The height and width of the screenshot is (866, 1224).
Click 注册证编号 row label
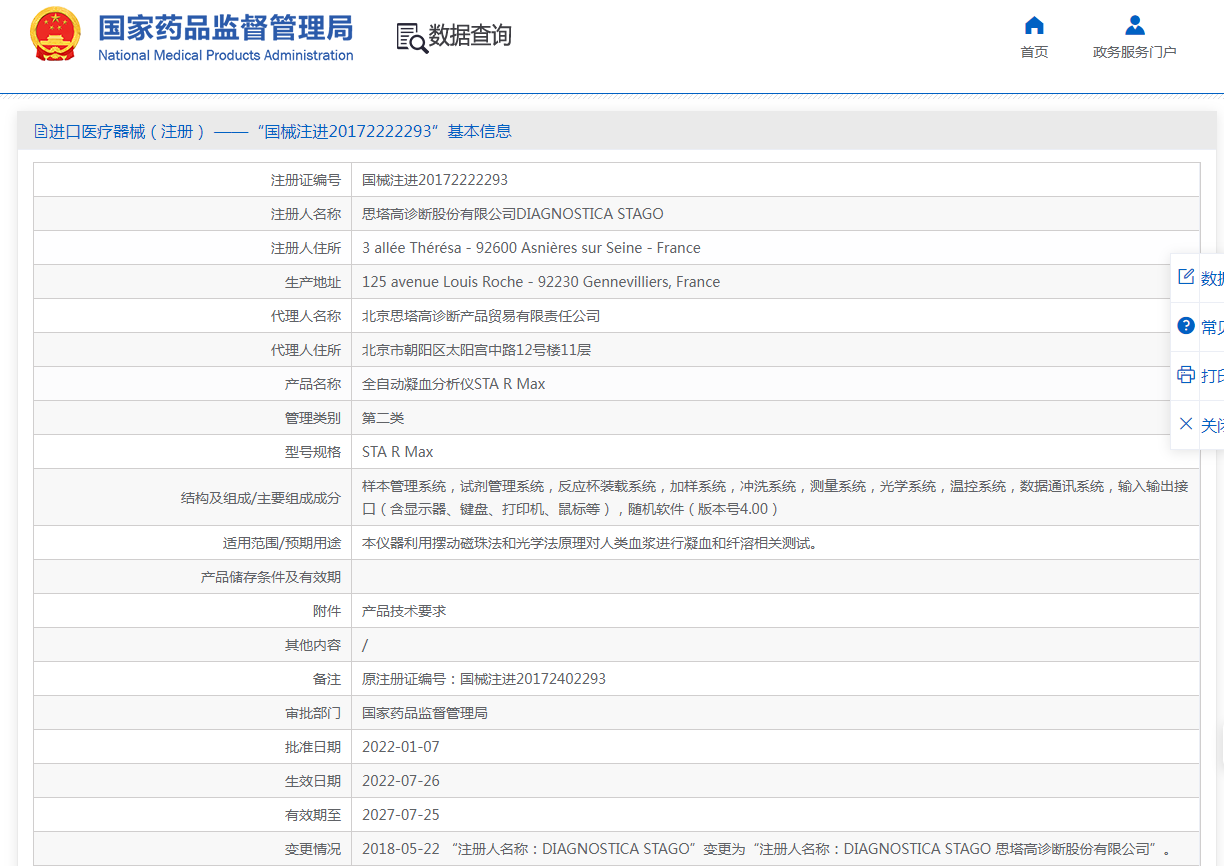[x=306, y=180]
